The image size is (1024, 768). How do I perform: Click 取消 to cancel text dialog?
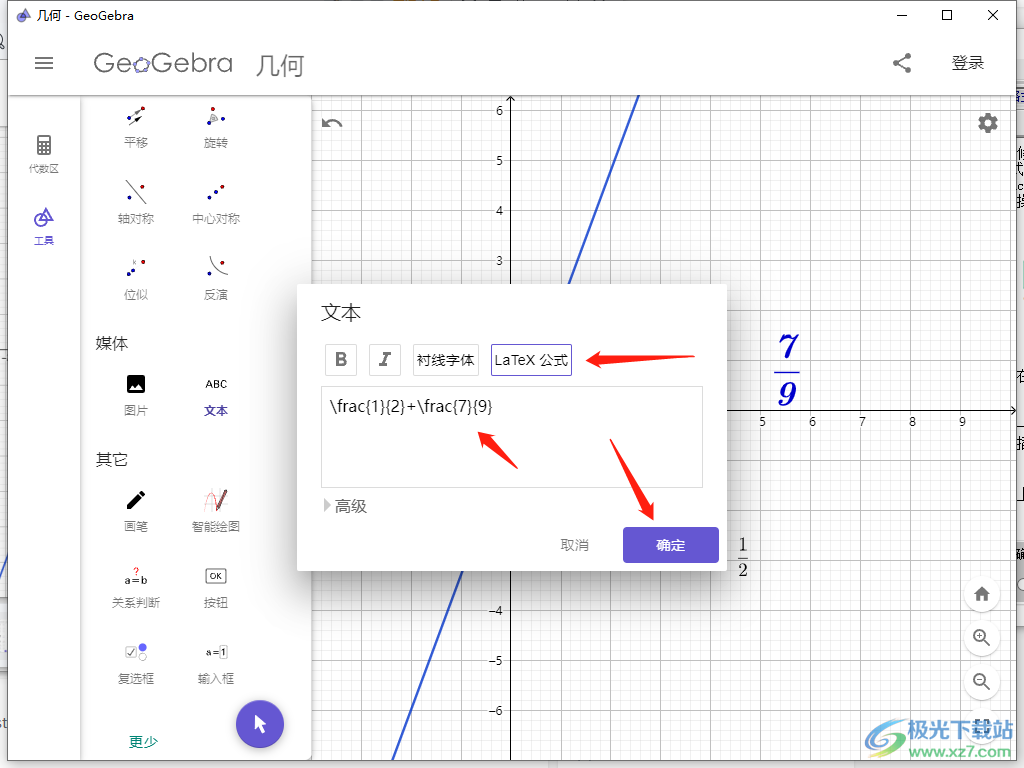pos(575,545)
